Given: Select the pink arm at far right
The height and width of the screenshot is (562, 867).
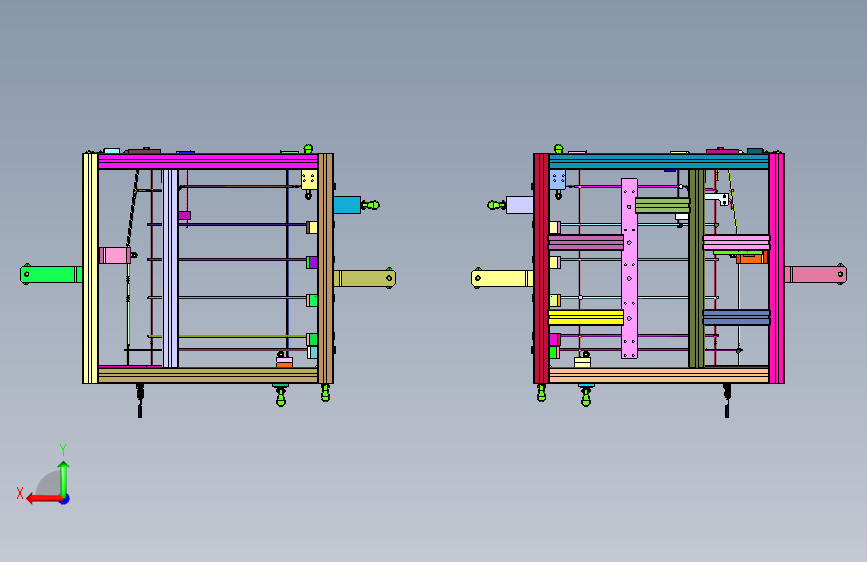Looking at the screenshot, I should [816, 274].
